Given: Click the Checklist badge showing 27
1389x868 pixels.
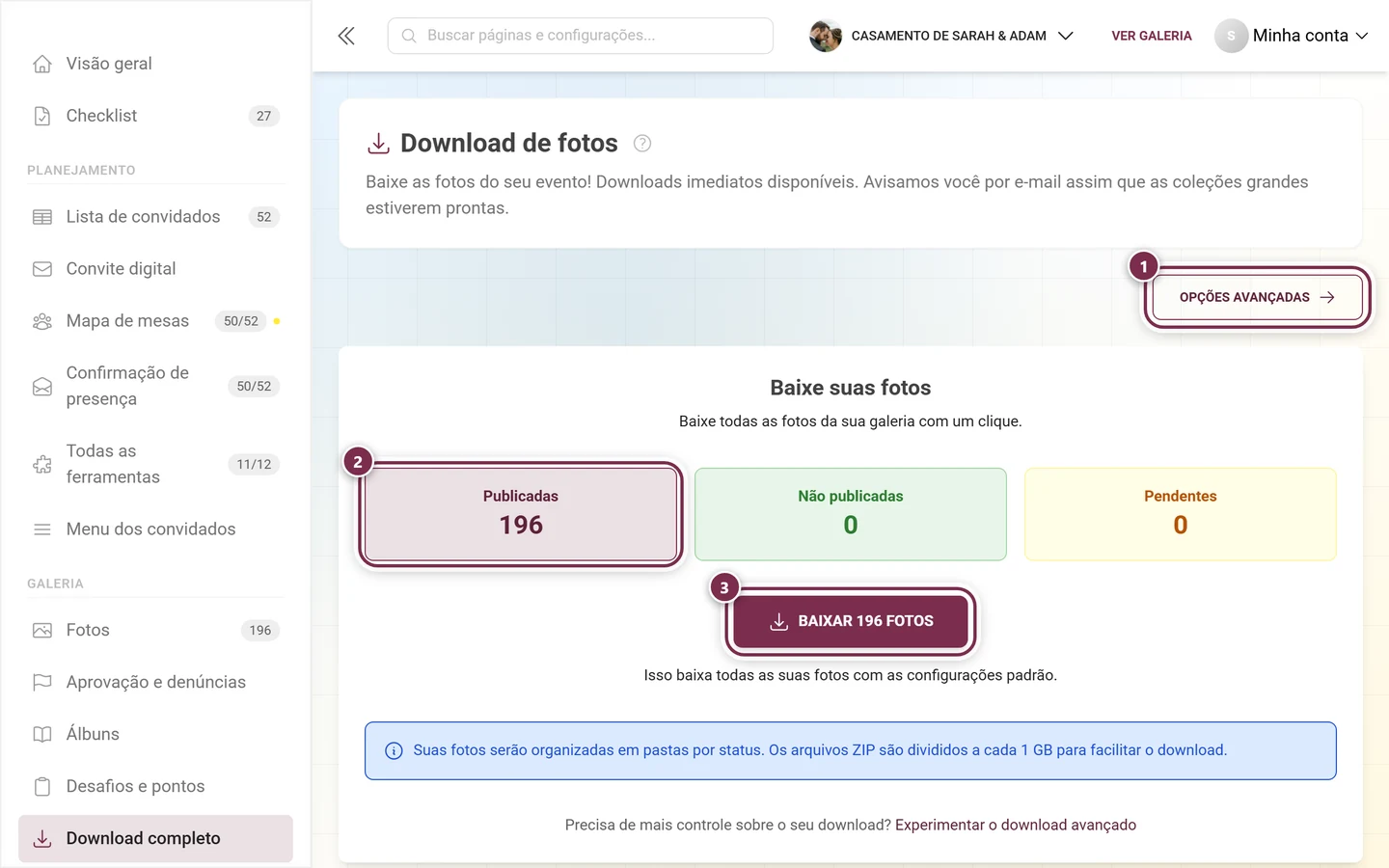Looking at the screenshot, I should click(x=264, y=116).
